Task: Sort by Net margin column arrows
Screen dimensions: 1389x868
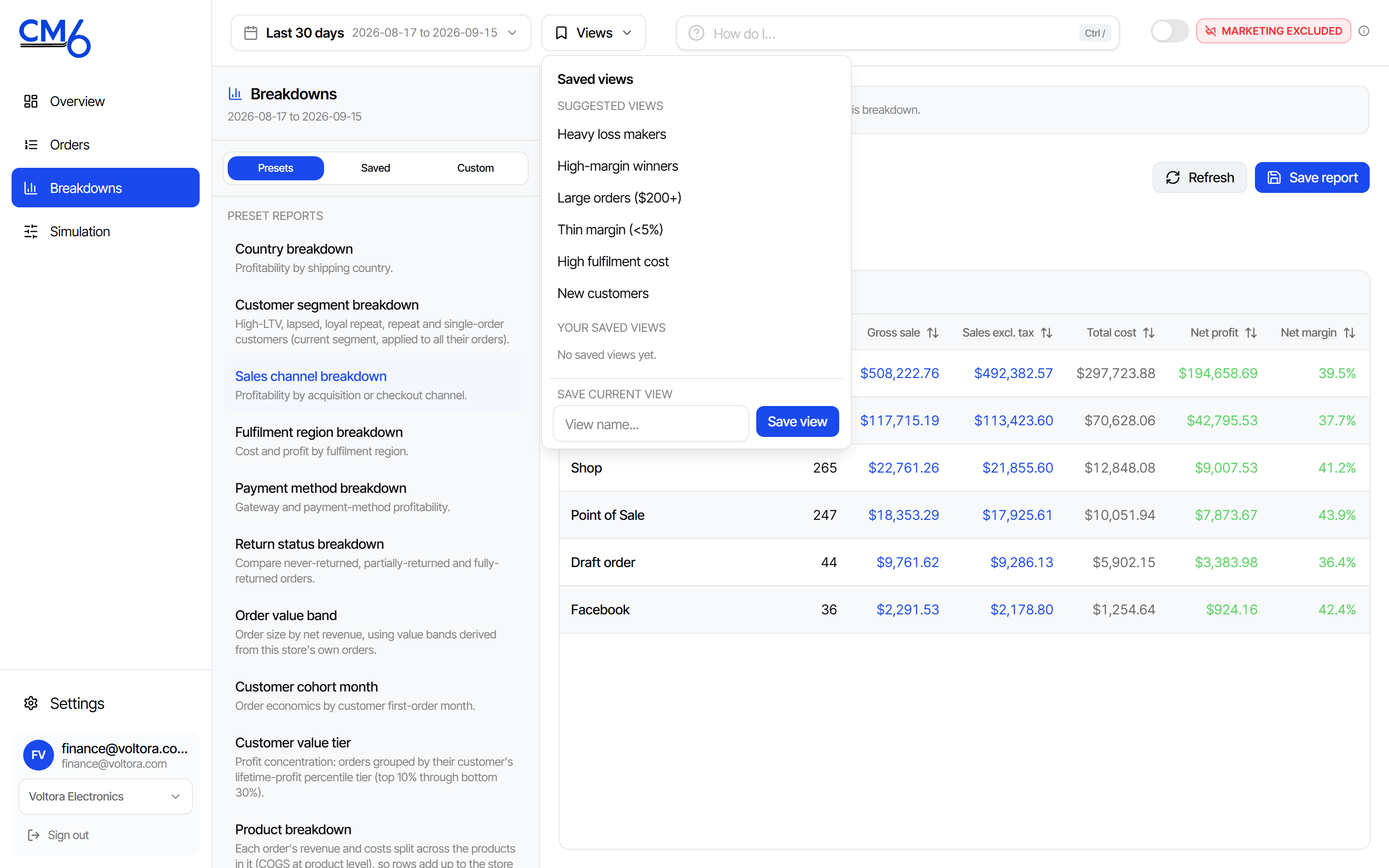Action: (x=1349, y=332)
